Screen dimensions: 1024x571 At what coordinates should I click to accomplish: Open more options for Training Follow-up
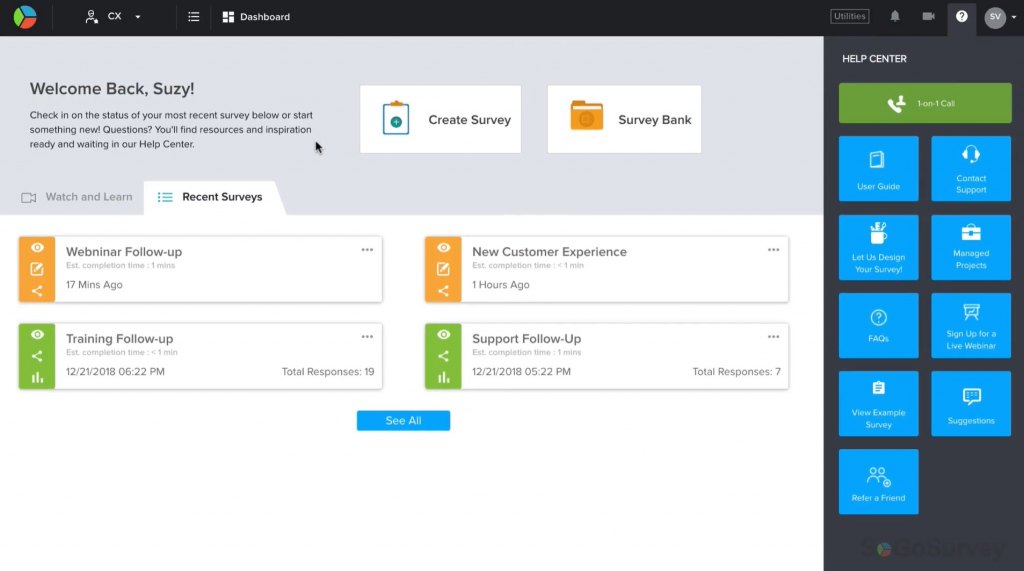click(x=367, y=337)
